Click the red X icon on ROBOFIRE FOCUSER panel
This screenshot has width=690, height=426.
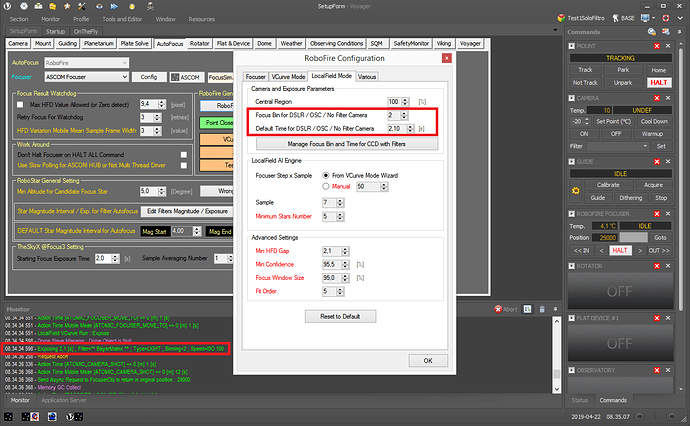pos(657,213)
